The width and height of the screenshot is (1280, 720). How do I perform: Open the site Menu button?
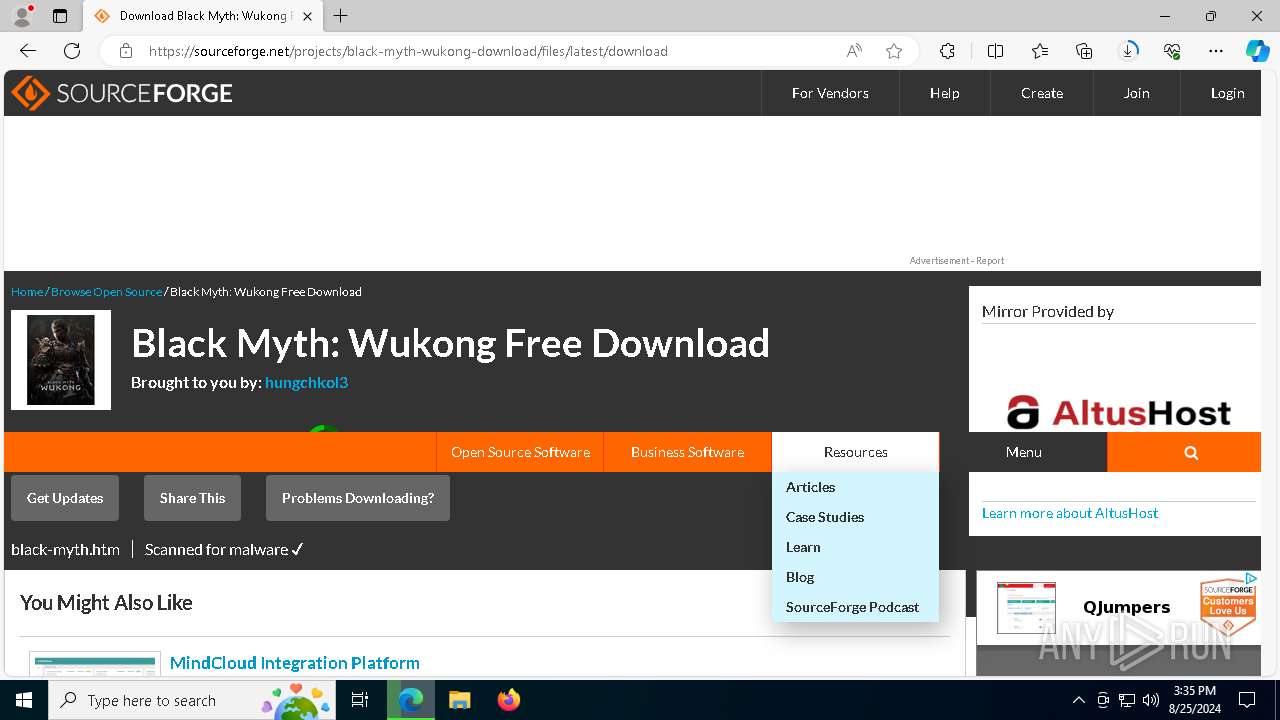[1023, 452]
